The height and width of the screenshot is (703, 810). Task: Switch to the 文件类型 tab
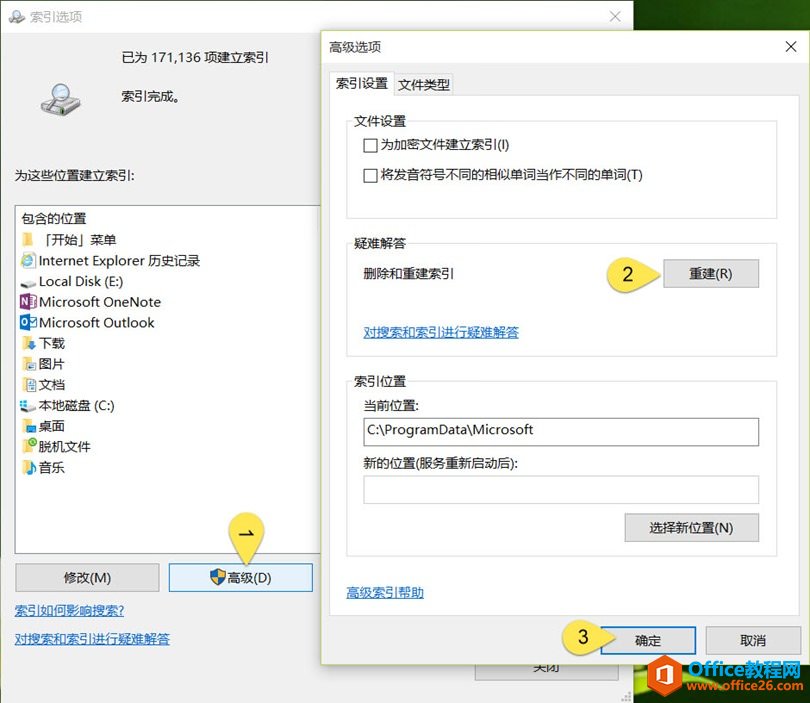point(424,85)
